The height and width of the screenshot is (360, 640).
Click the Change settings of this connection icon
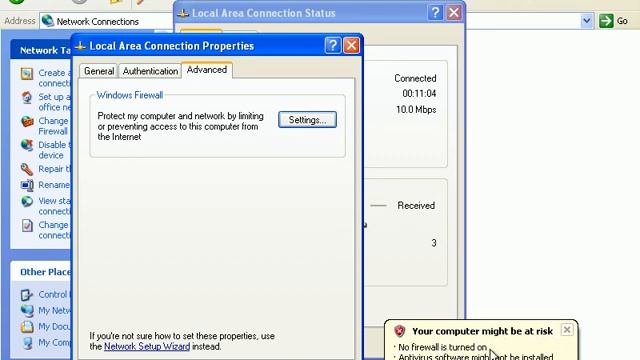27,225
